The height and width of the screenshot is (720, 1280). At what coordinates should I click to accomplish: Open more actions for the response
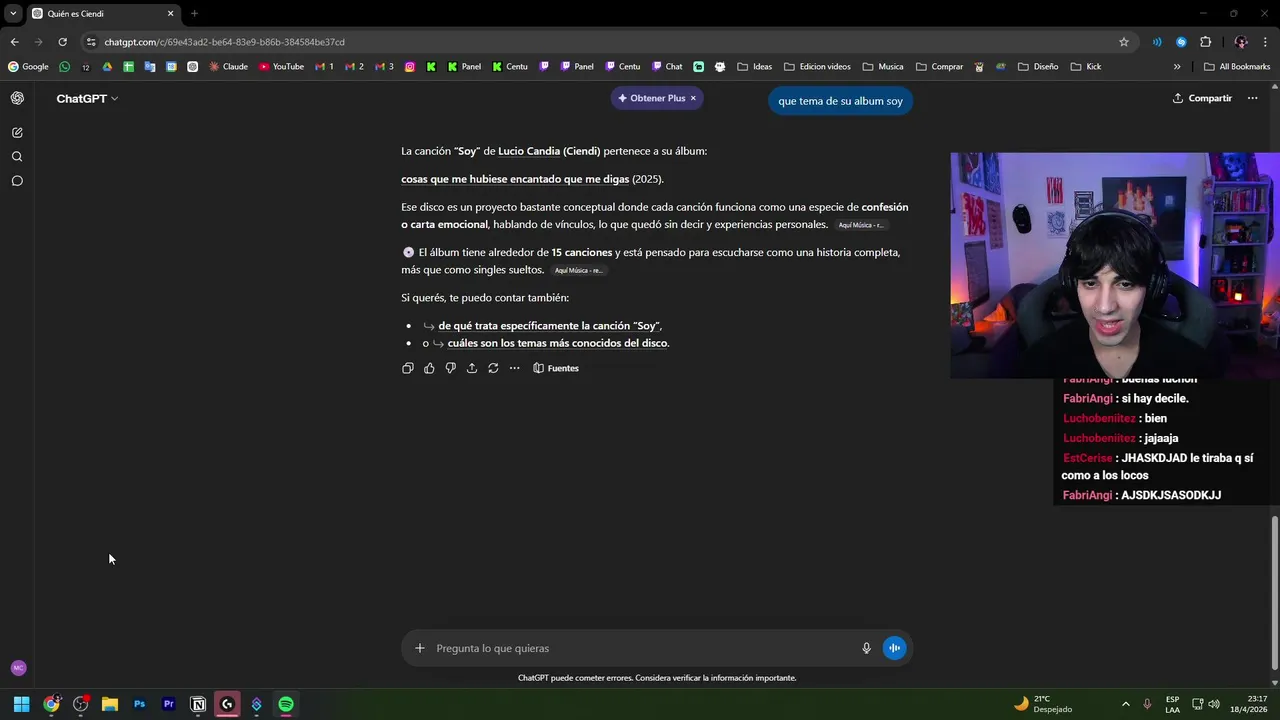tap(514, 368)
